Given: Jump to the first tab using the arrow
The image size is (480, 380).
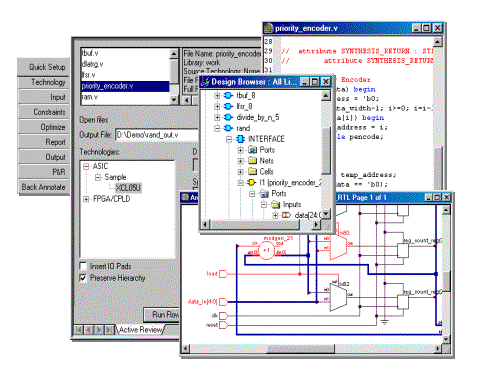Looking at the screenshot, I should click(x=79, y=330).
